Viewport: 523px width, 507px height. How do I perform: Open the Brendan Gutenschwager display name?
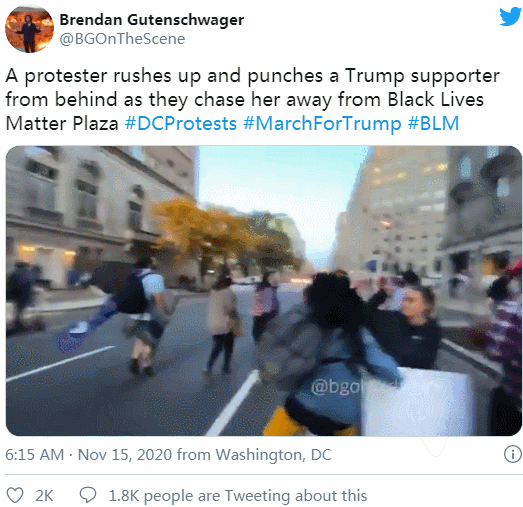[152, 20]
